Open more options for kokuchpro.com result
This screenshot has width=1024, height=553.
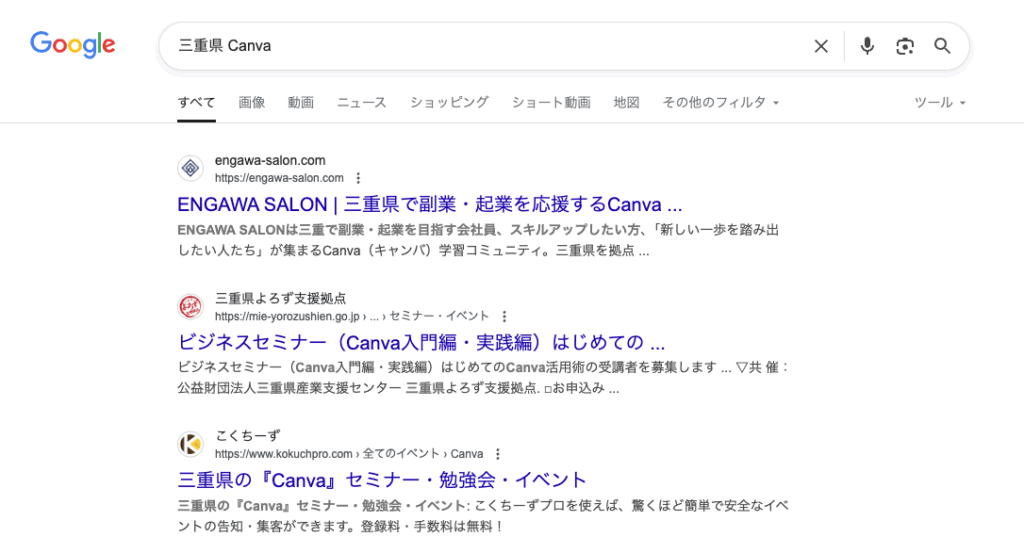(498, 454)
